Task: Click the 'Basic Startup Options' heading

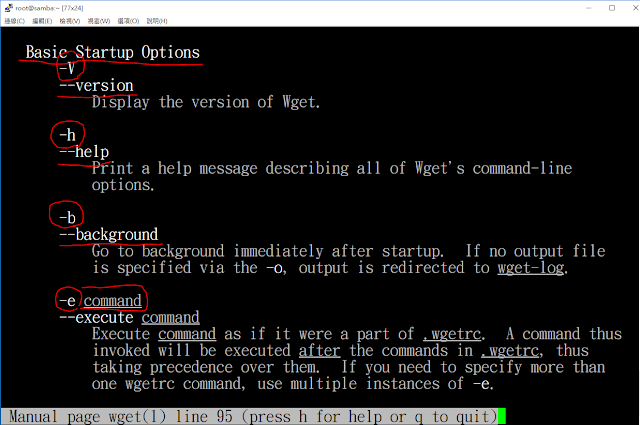Action: click(x=113, y=52)
